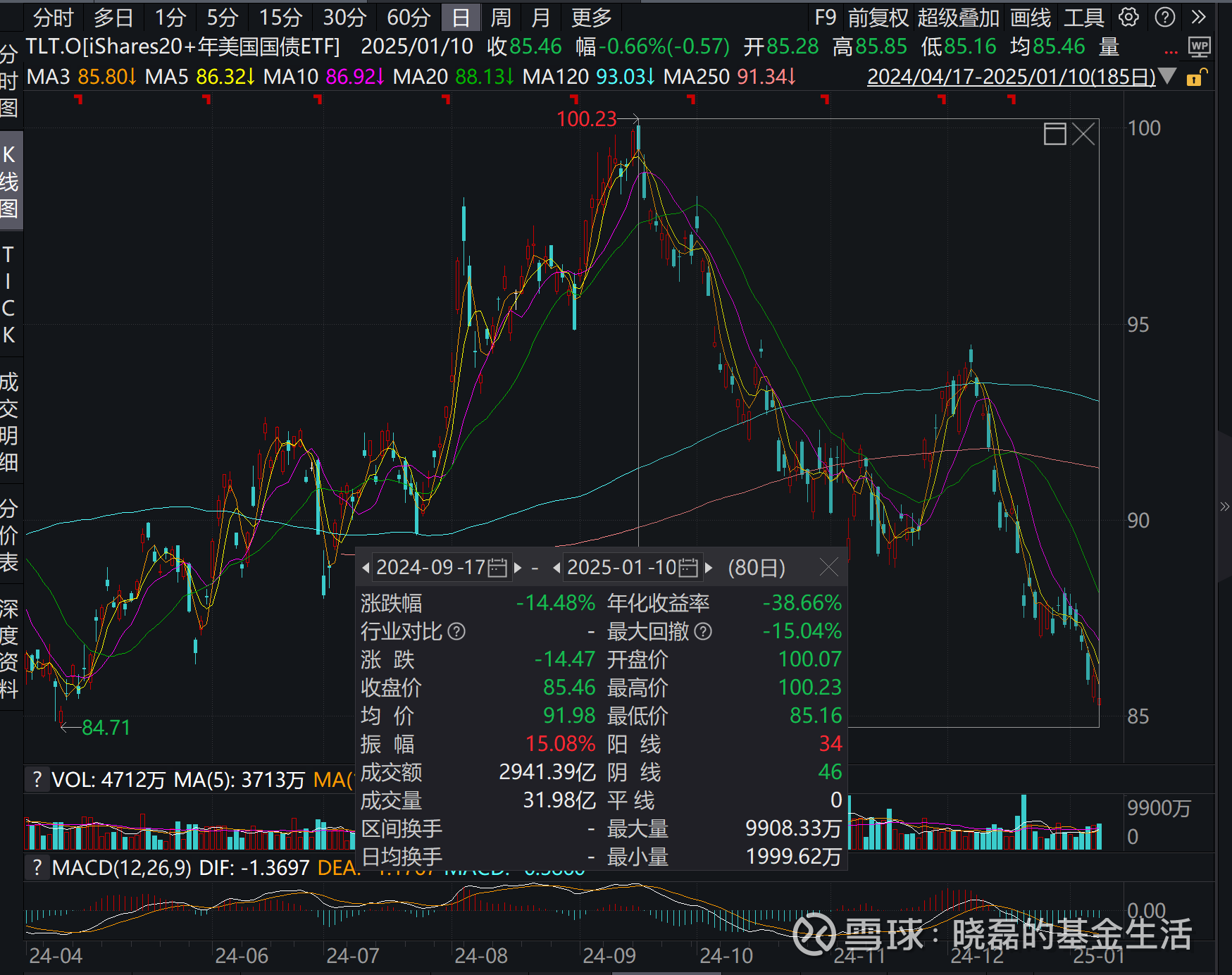Toggle 前复权 price adjustment mode
The image size is (1232, 975).
(879, 18)
